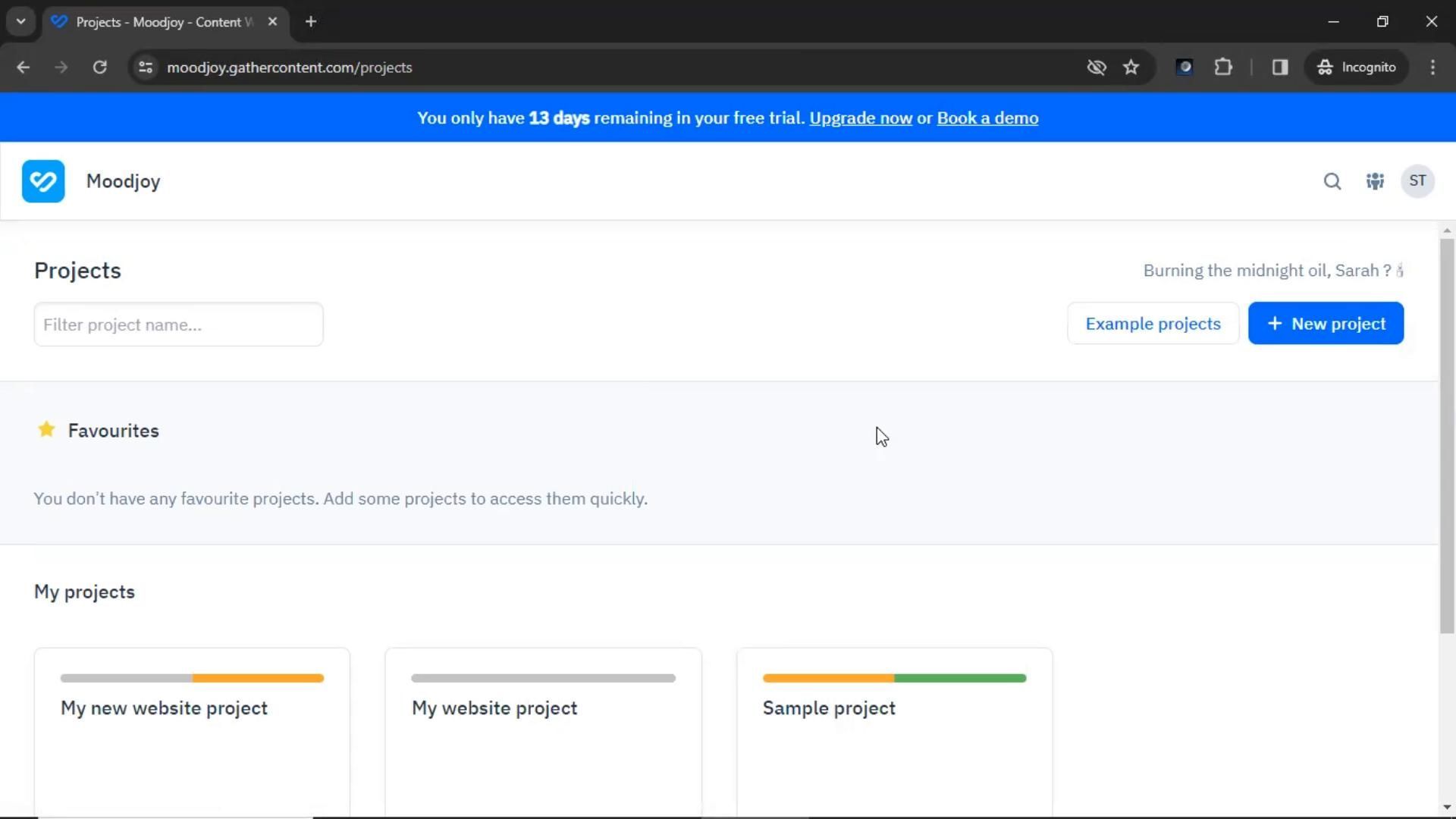The width and height of the screenshot is (1456, 819).
Task: Open the Chrome three-dot menu
Action: (x=1432, y=67)
